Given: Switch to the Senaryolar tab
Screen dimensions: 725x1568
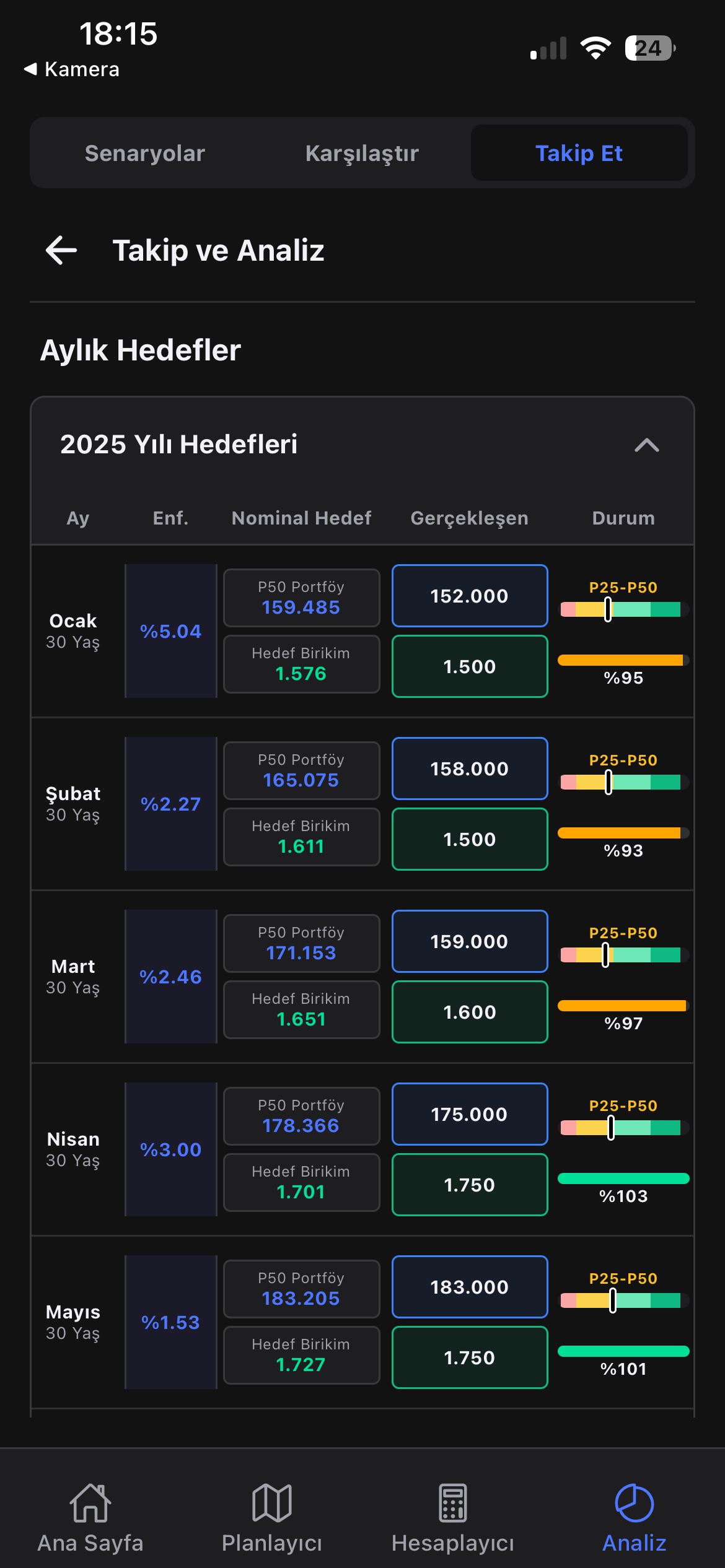Looking at the screenshot, I should tap(144, 153).
